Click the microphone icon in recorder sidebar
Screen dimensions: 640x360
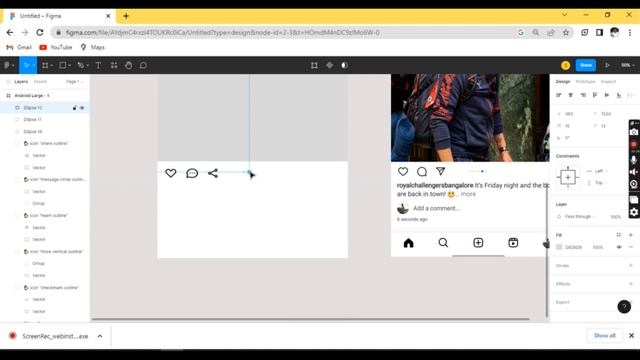[x=634, y=159]
